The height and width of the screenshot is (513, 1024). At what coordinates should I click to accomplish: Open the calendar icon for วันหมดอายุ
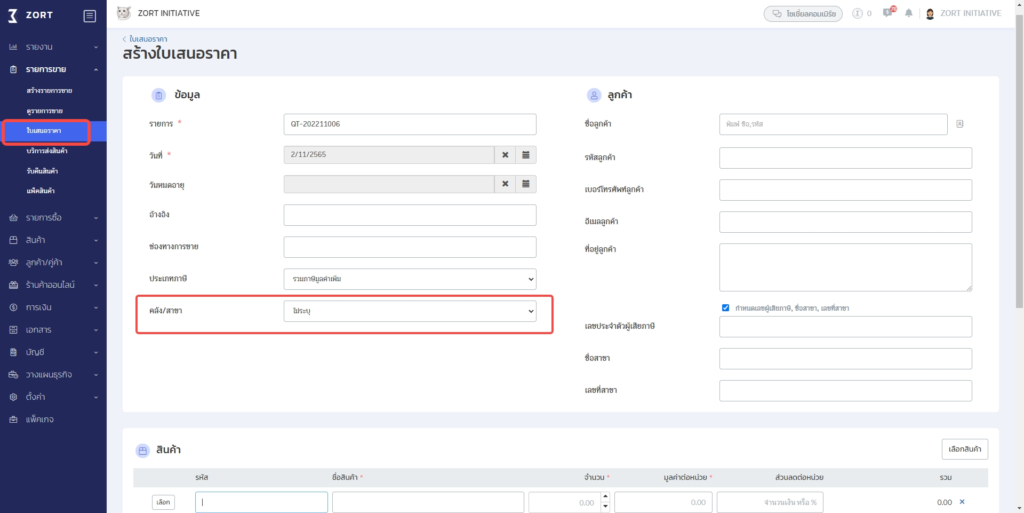click(x=526, y=185)
